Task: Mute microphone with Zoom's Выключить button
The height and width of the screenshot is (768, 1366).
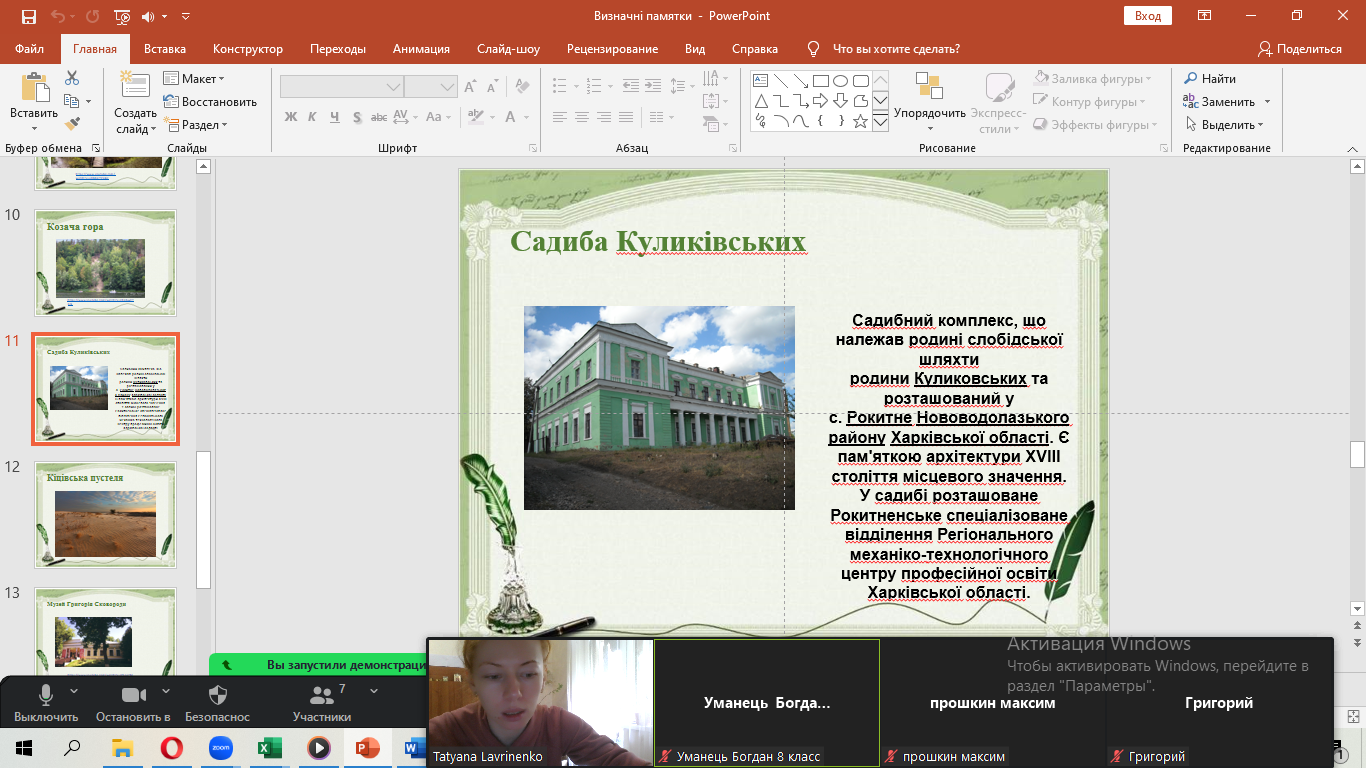Action: (46, 704)
